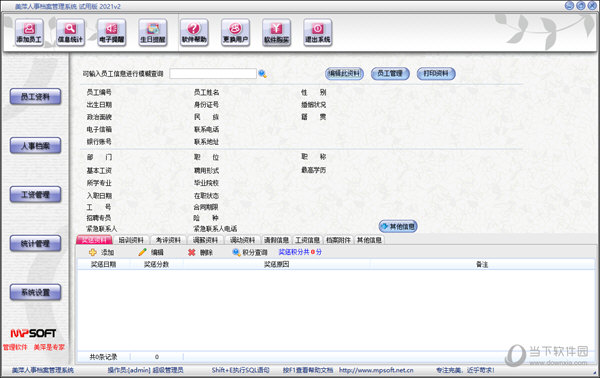The height and width of the screenshot is (378, 600).
Task: Click the 员工姓名 field label
Action: (x=207, y=92)
